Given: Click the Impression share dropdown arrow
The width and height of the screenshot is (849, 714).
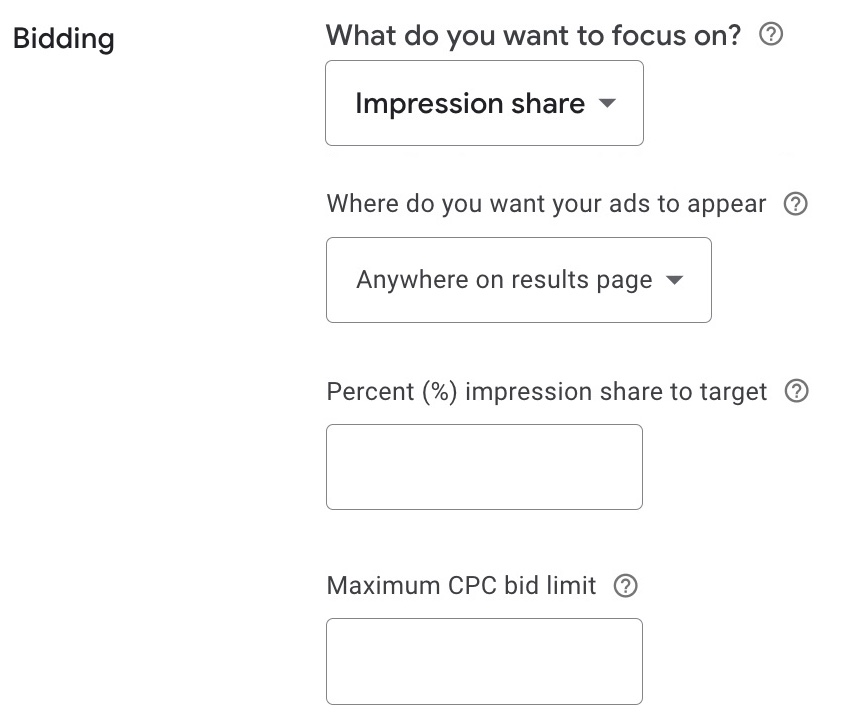Looking at the screenshot, I should 608,103.
